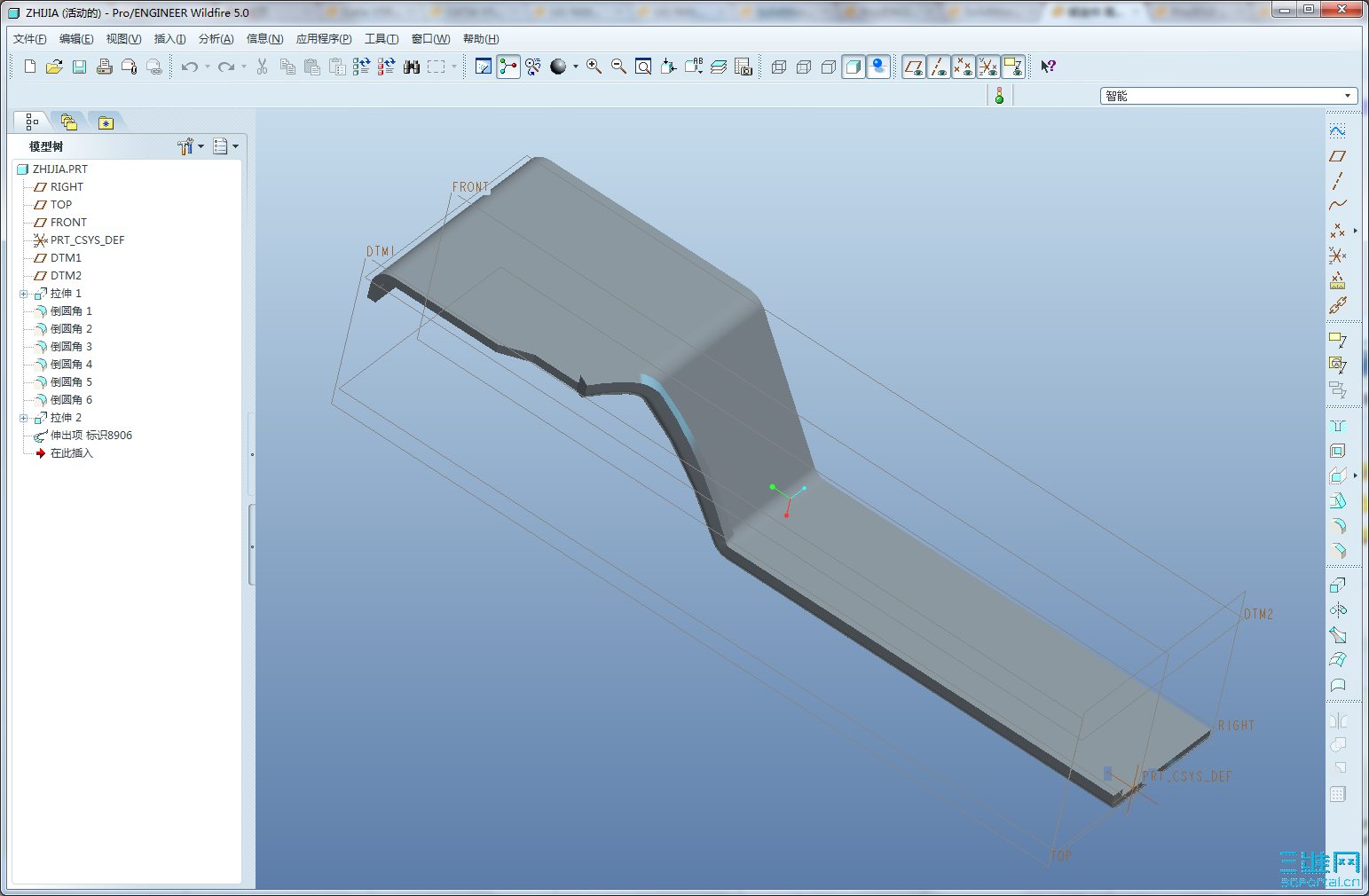Viewport: 1369px width, 896px height.
Task: Toggle datum axes display
Action: coord(939,67)
